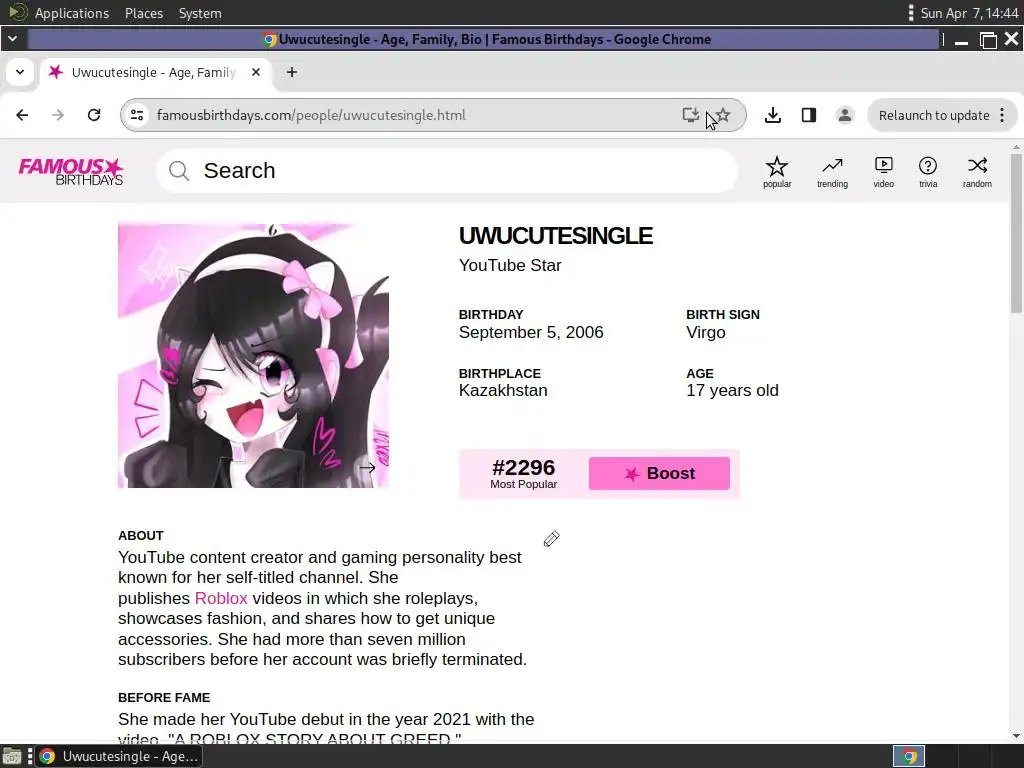
Task: Open the popular section
Action: point(776,172)
